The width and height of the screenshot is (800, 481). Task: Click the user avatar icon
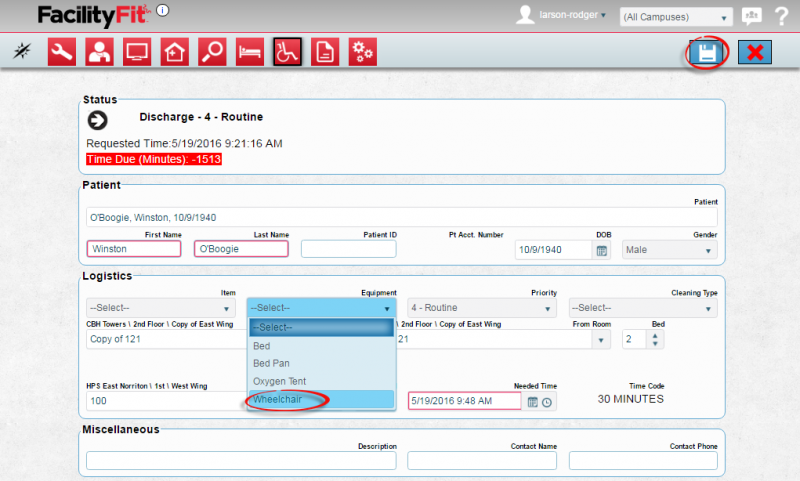[x=525, y=15]
